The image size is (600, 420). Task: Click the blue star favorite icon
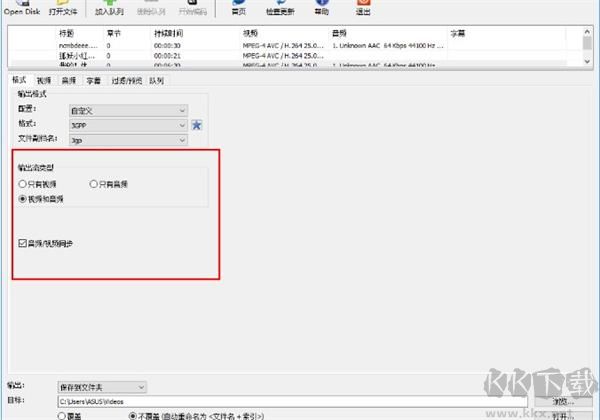(x=197, y=125)
